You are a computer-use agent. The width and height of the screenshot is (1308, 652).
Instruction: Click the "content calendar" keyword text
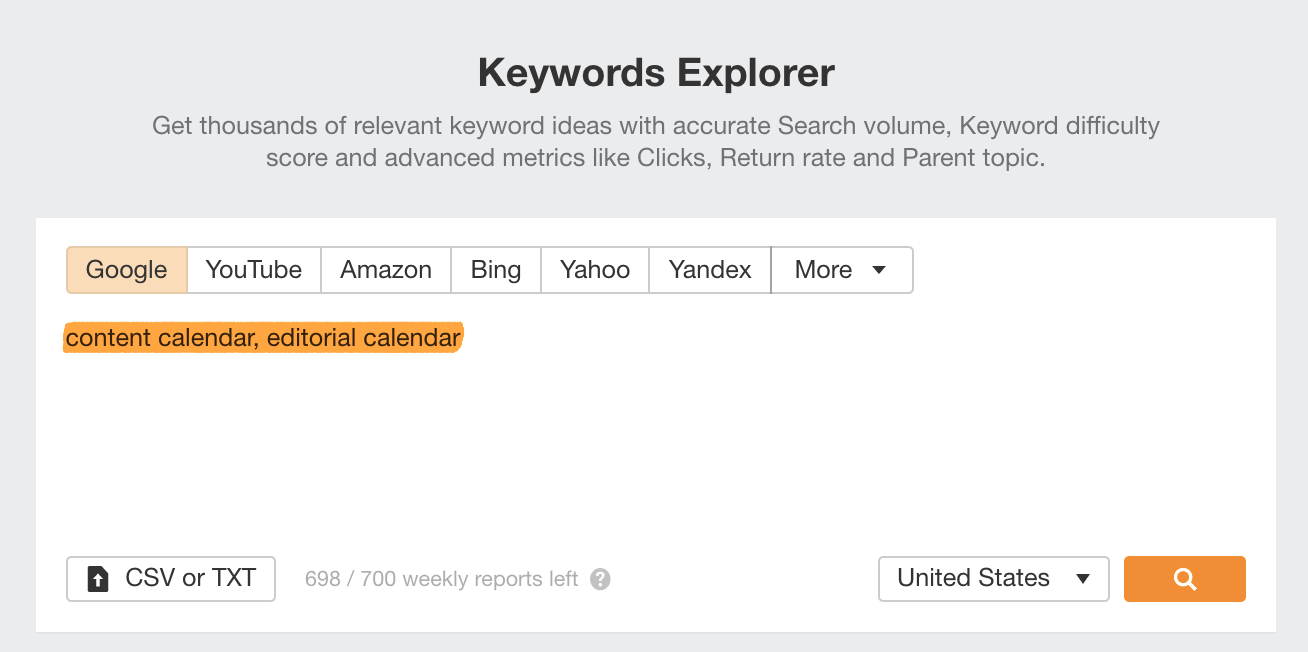click(158, 338)
